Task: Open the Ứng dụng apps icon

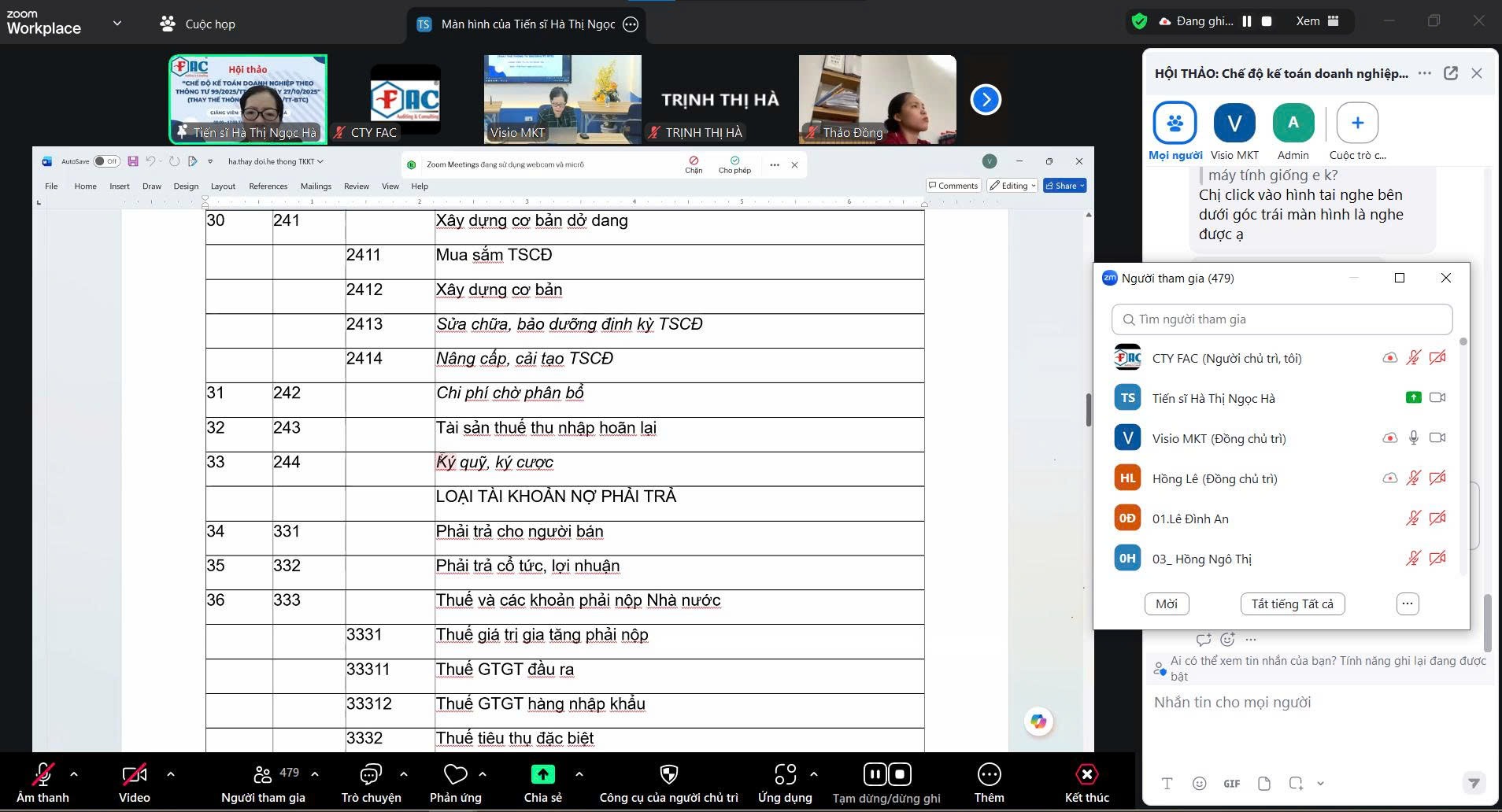Action: [784, 775]
